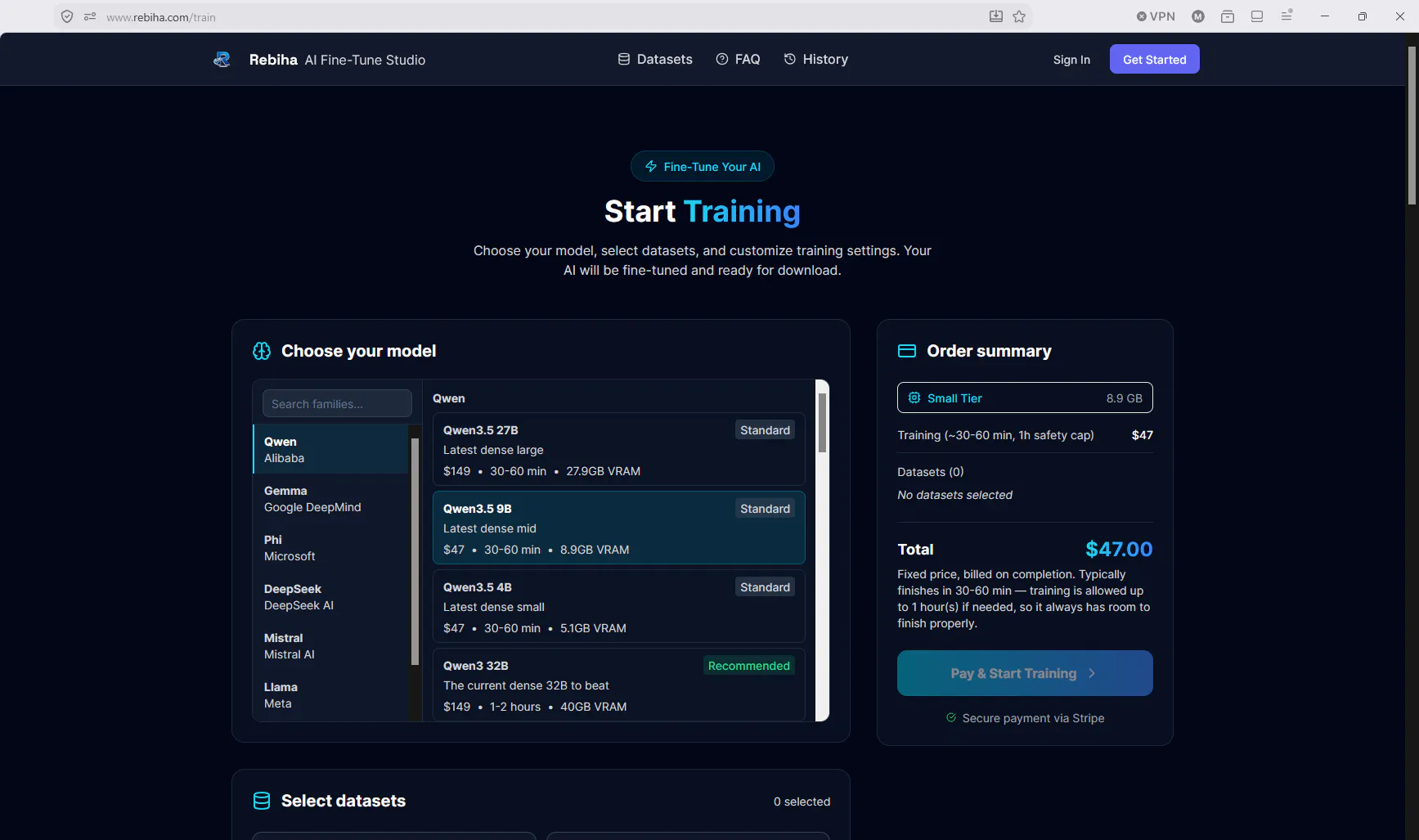Toggle the browser sidebar panel icon
The width and height of the screenshot is (1419, 840).
(1257, 16)
